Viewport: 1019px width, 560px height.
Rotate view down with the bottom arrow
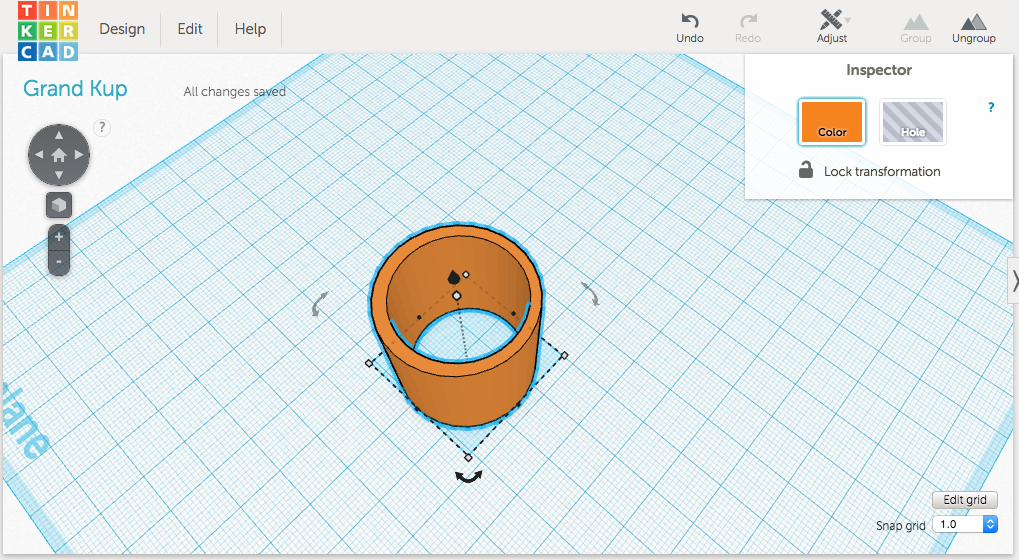[x=59, y=175]
